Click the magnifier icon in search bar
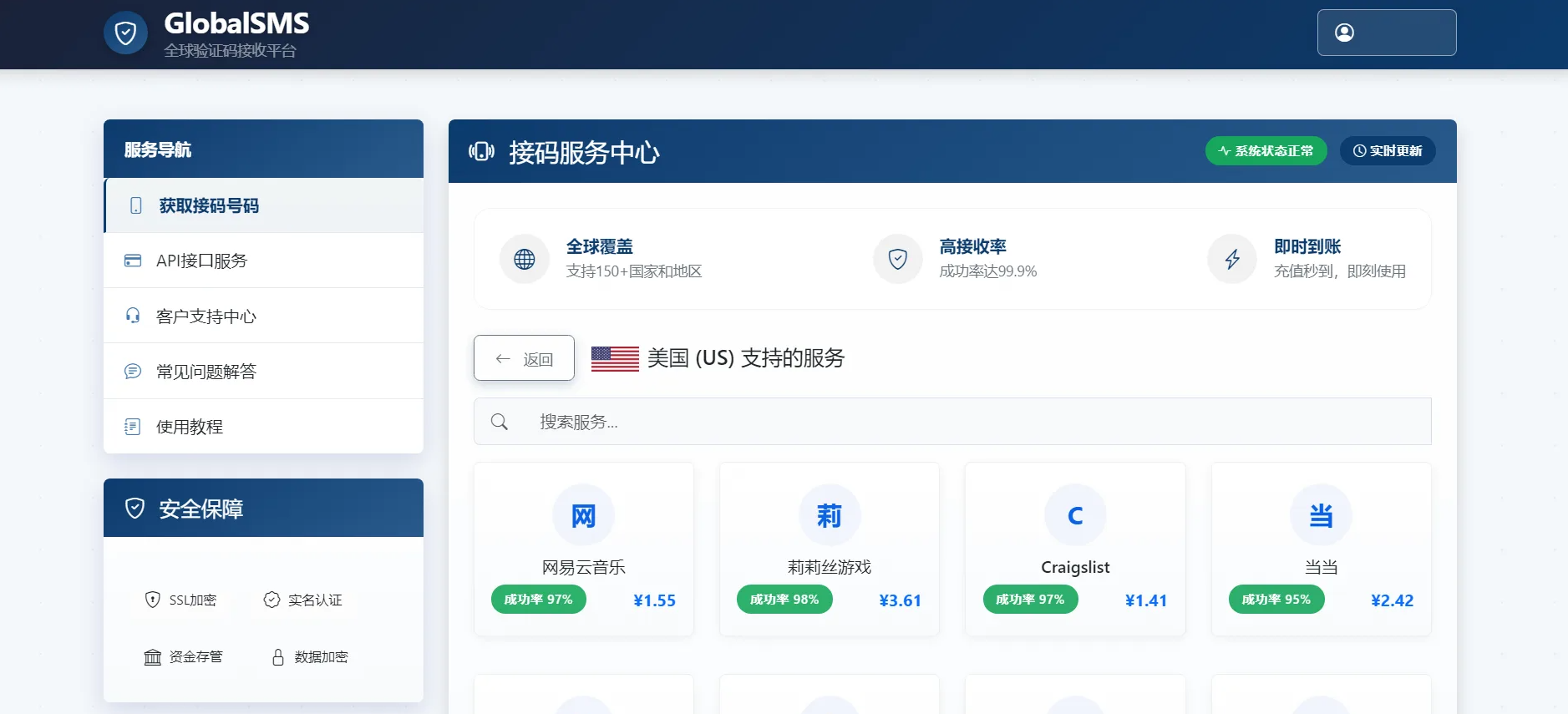The width and height of the screenshot is (1568, 714). [500, 422]
